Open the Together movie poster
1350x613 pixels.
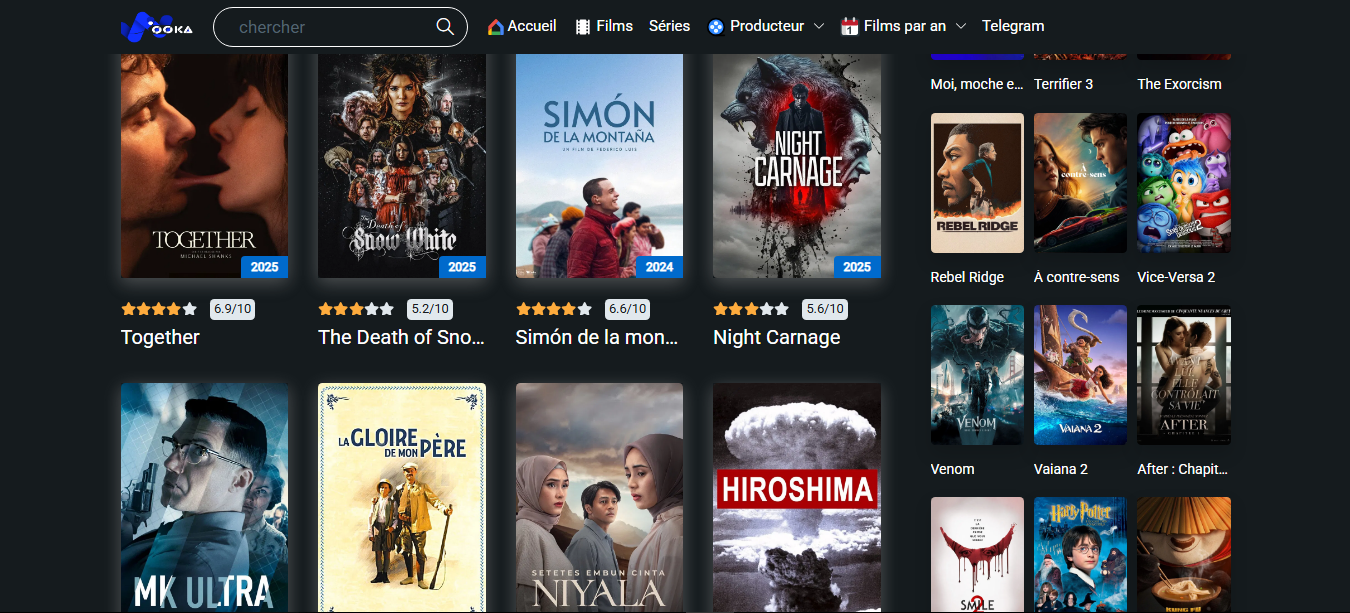(204, 166)
